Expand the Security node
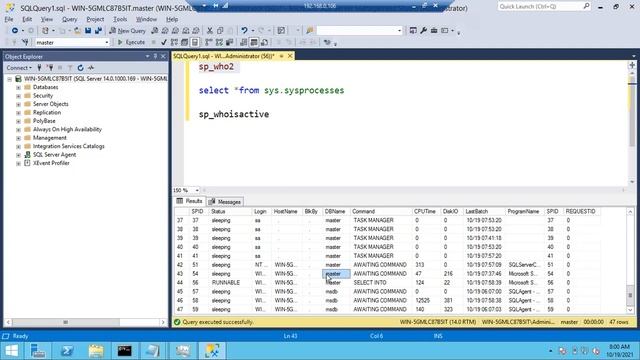The image size is (640, 360). (x=18, y=96)
